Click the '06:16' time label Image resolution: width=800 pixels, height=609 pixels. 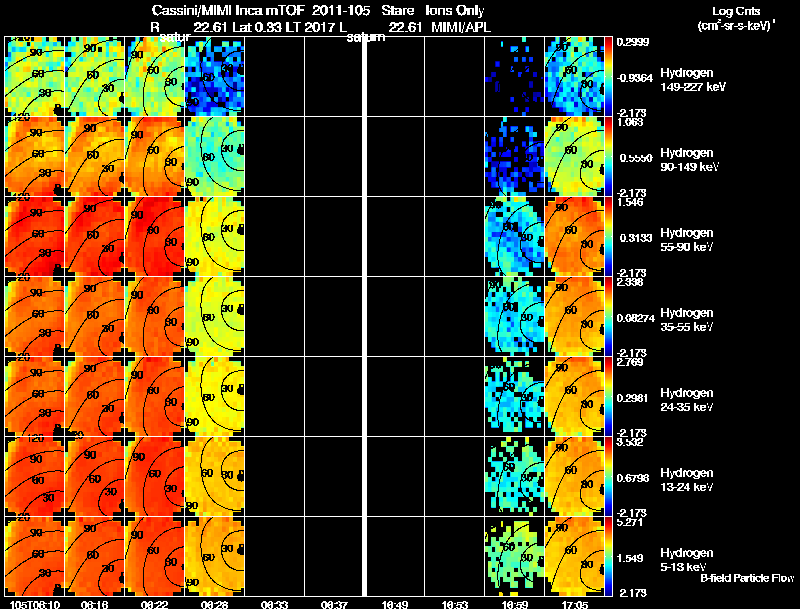coord(94,605)
